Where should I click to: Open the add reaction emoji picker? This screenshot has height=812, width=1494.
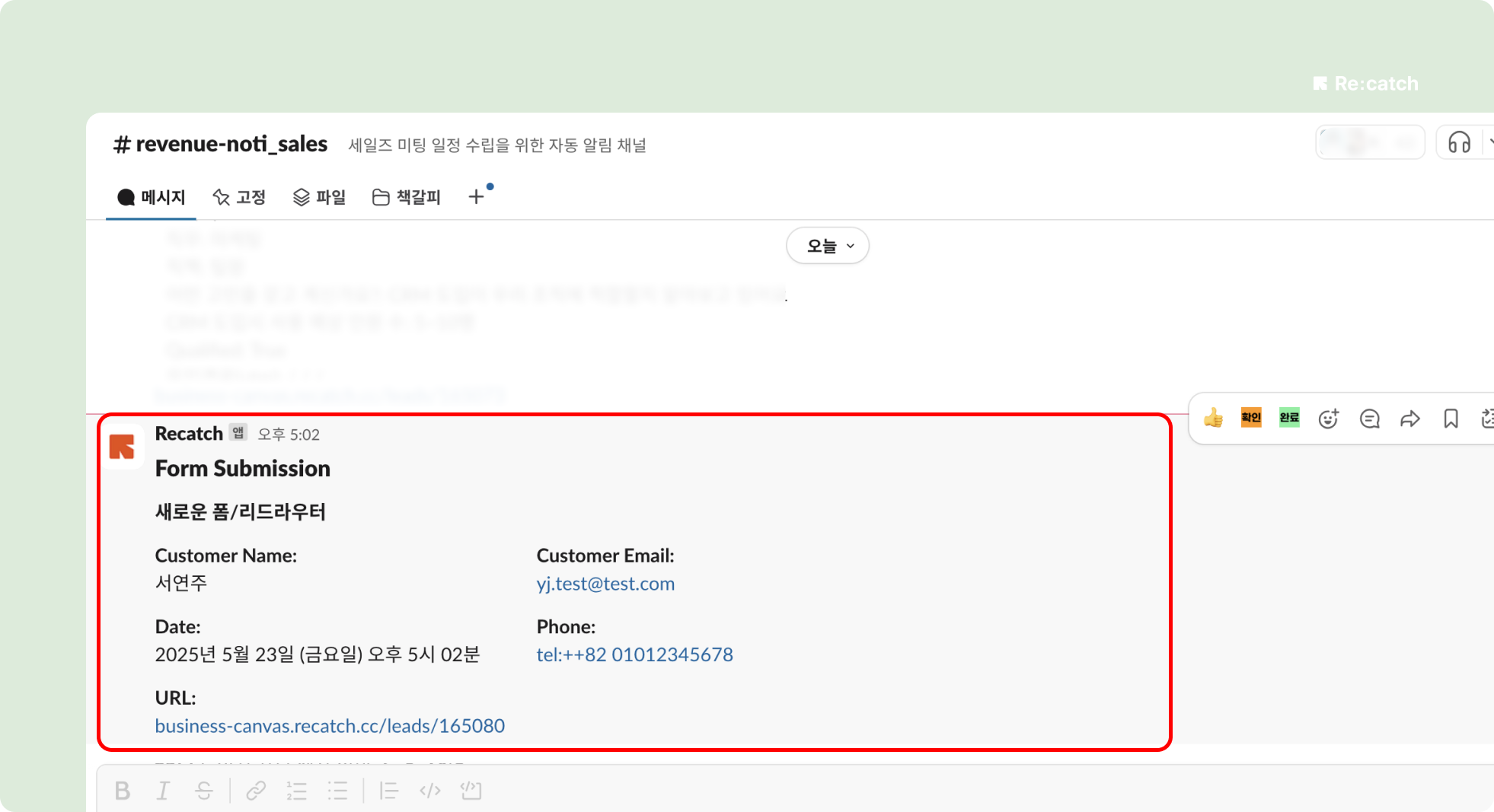[x=1329, y=419]
